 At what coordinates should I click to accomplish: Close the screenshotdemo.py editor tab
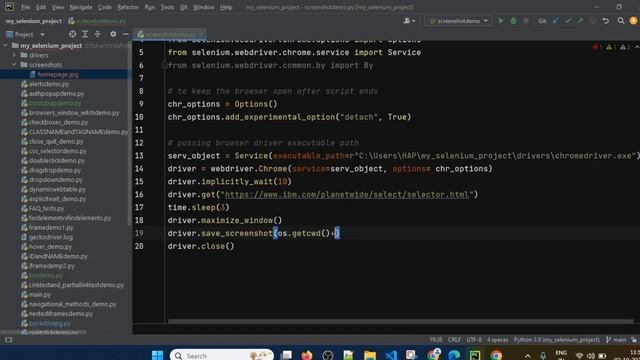201,35
